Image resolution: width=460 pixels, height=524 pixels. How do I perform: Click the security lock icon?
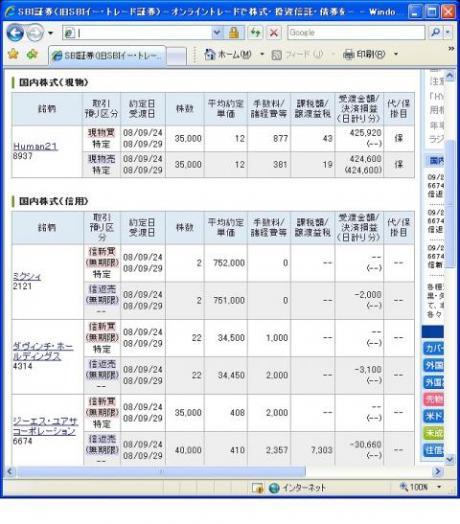234,33
